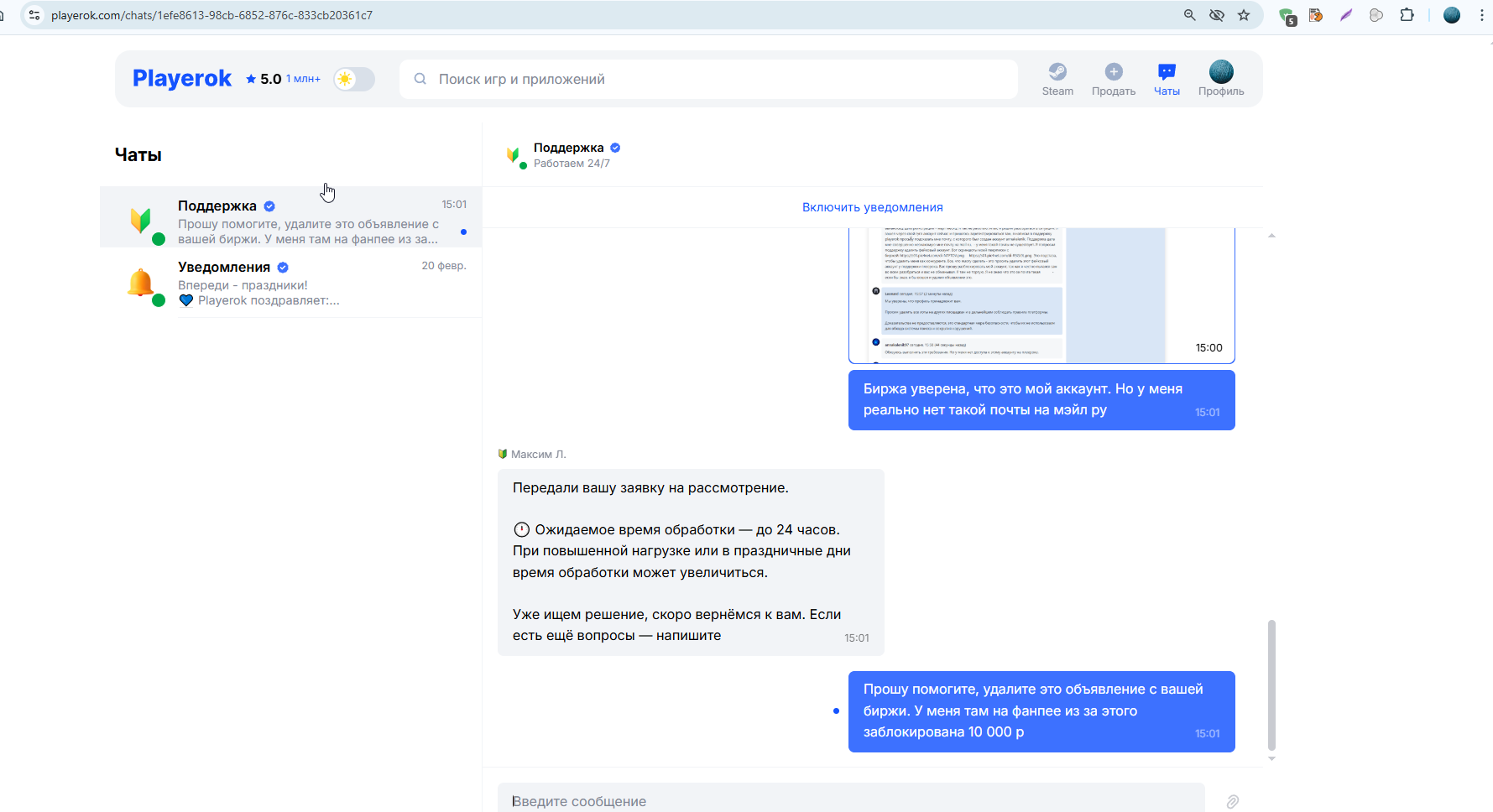Screen dimensions: 1493x812
Task: Open the Чаты chat bubble icon
Action: click(1167, 72)
